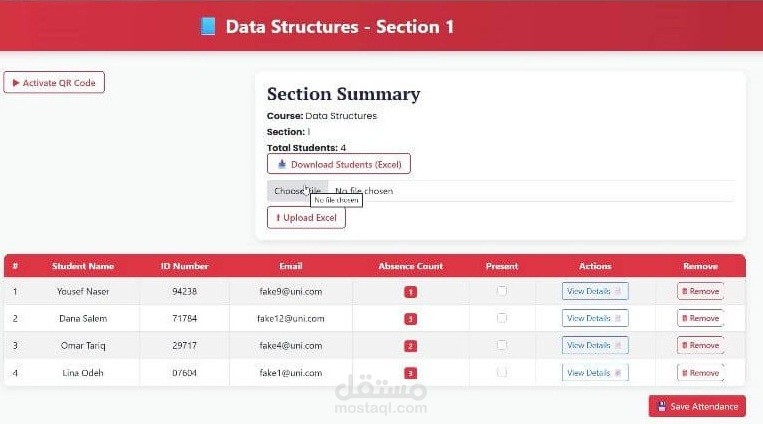Click absence count badge for Omar Tariq
The width and height of the screenshot is (763, 424).
tap(410, 346)
